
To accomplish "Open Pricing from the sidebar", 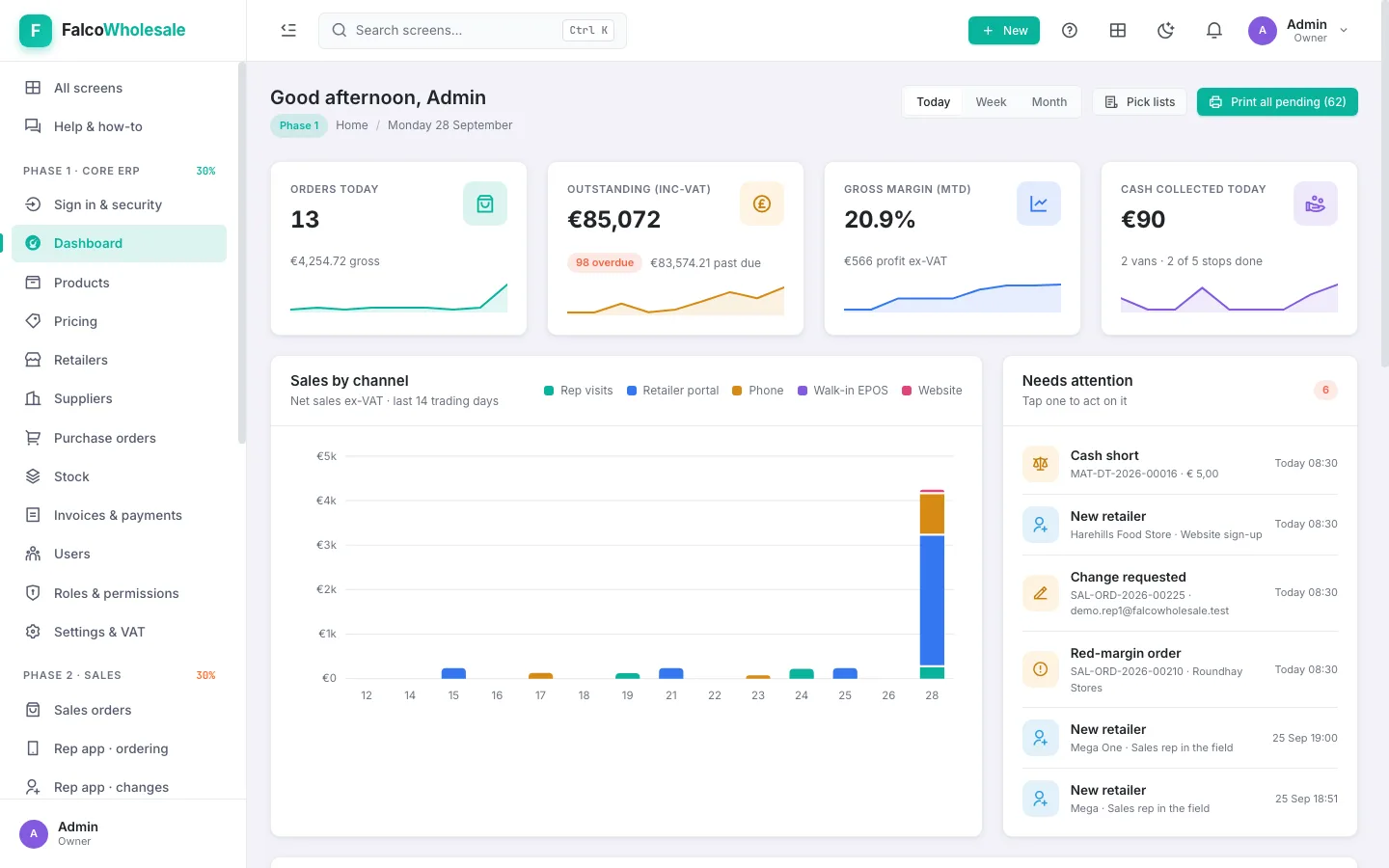I will 119,321.
